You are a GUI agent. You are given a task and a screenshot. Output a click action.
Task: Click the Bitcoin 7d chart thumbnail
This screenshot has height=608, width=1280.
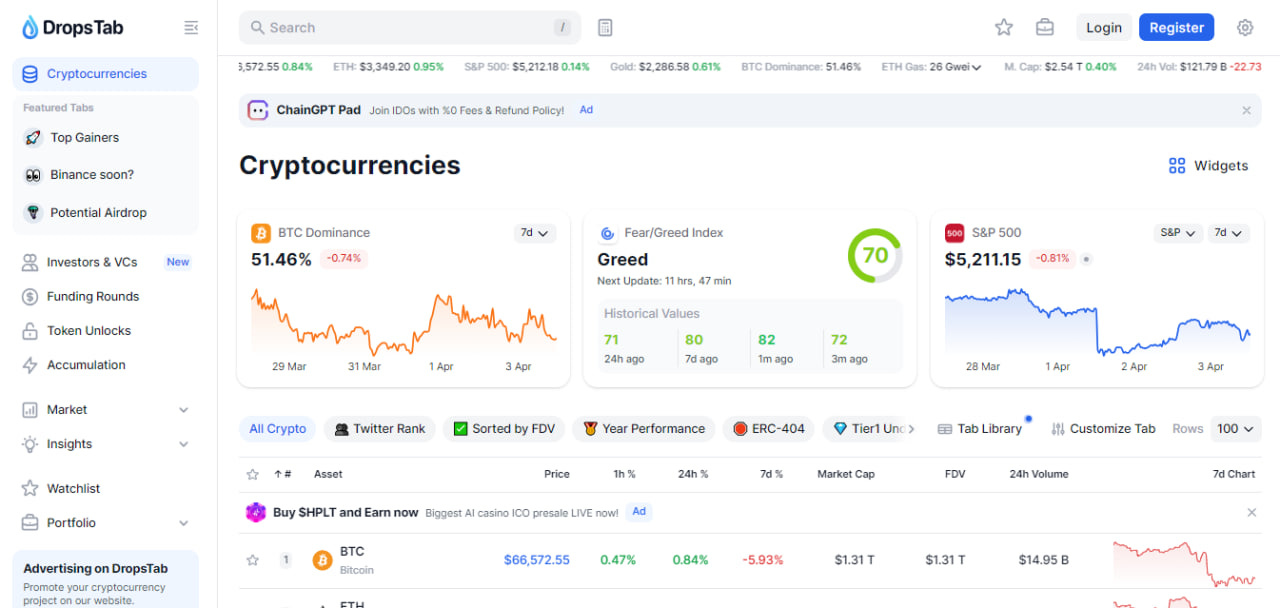[x=1184, y=563]
